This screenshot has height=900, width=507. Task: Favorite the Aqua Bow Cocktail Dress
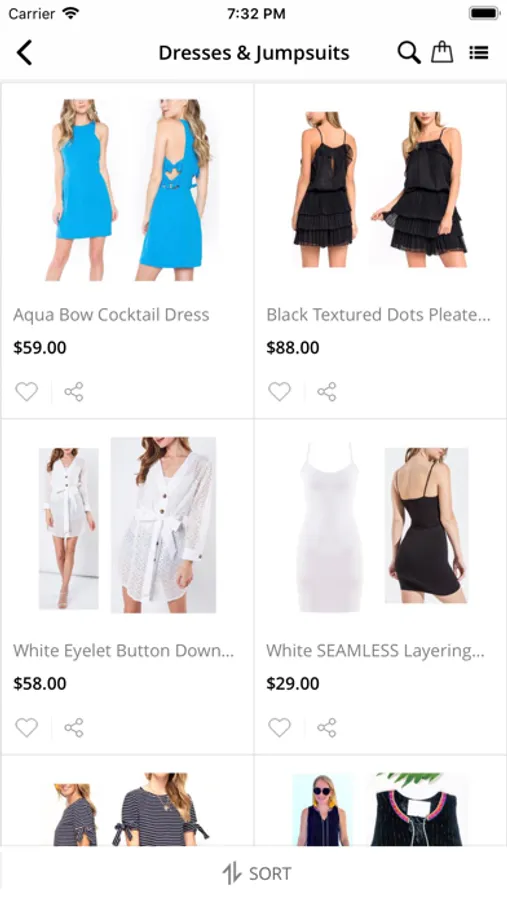pyautogui.click(x=26, y=391)
